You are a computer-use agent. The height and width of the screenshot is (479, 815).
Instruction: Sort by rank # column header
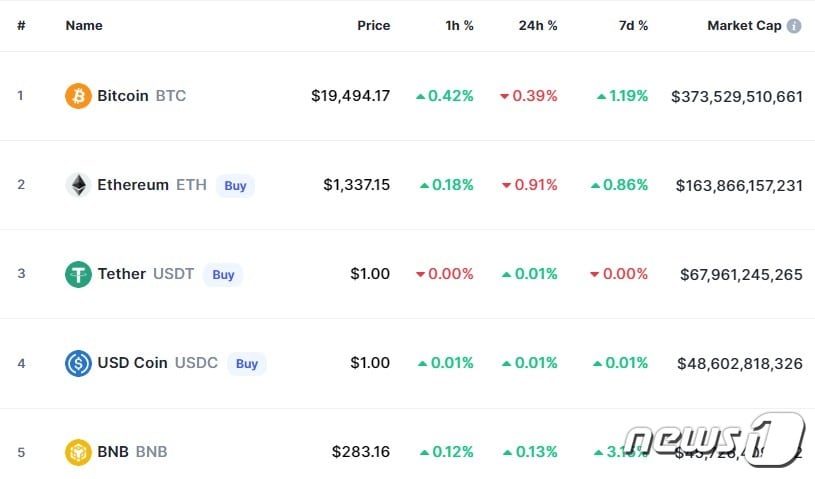[x=21, y=26]
